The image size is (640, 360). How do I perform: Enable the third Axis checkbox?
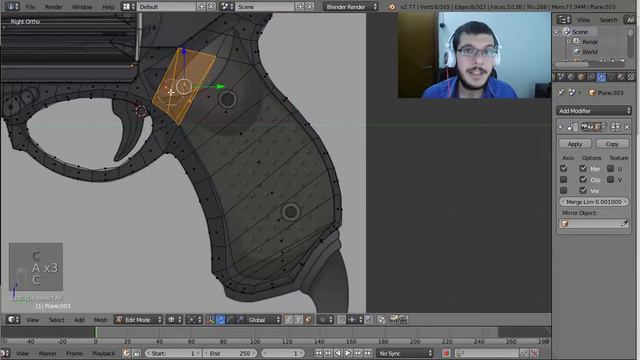pos(564,191)
